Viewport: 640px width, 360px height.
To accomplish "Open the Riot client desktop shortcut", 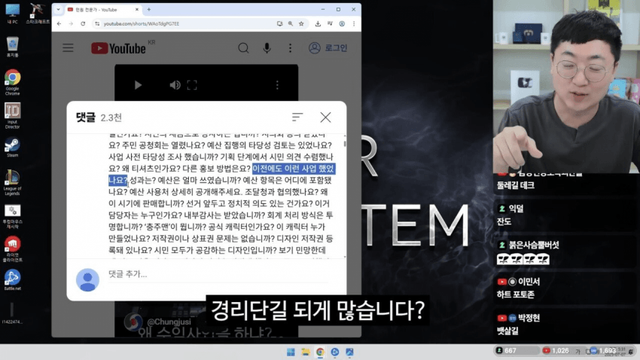I will (13, 249).
